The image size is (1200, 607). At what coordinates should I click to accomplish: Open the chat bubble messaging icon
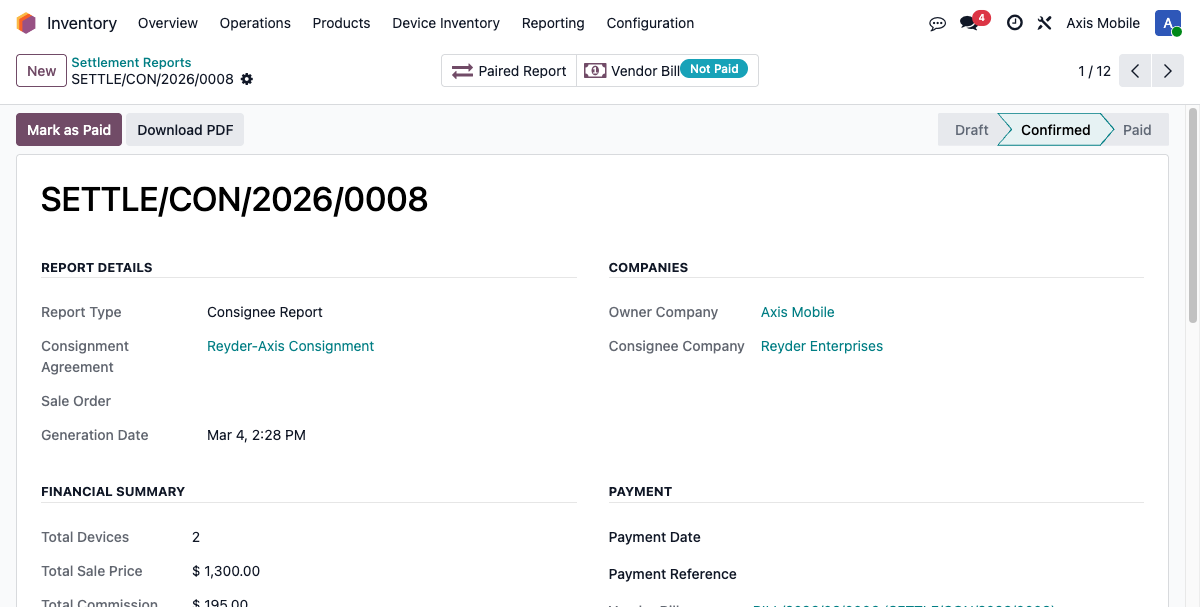point(937,23)
